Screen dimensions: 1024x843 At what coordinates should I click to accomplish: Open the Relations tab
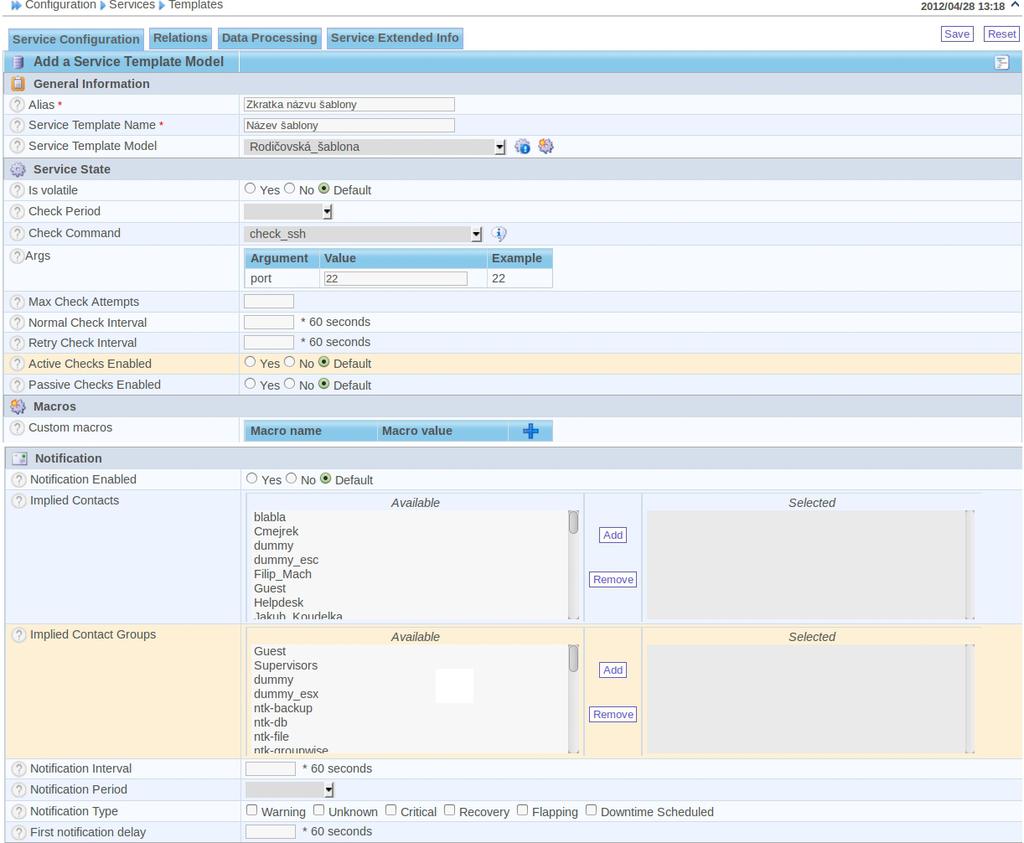point(180,38)
